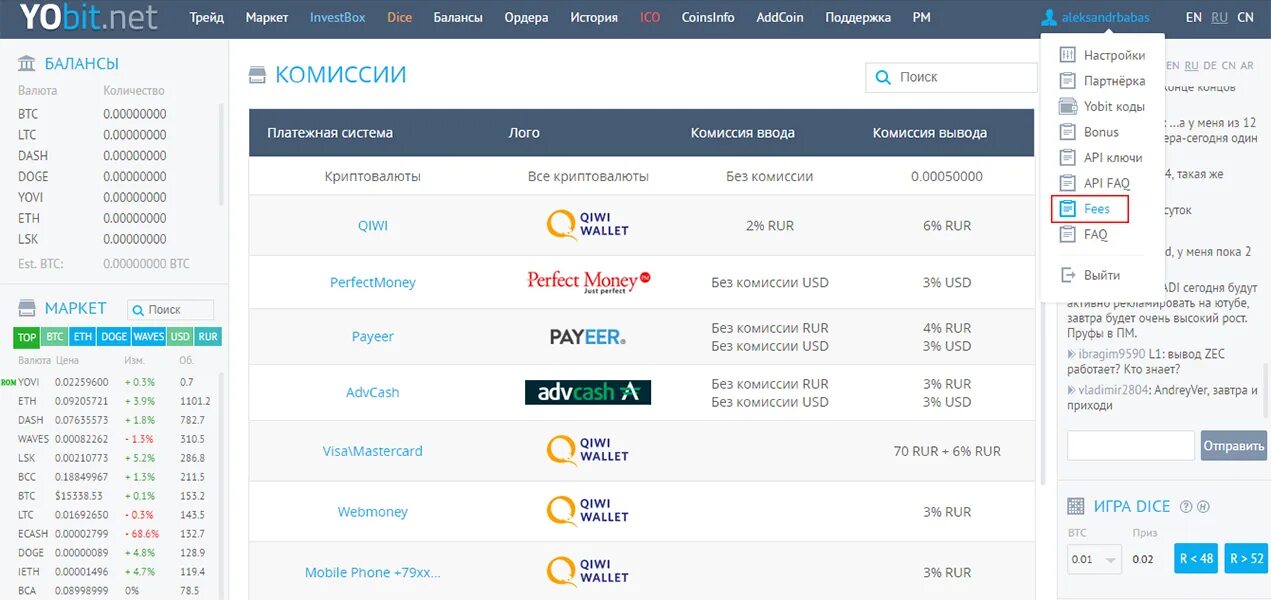Open the Трейд menu item
Image resolution: width=1271 pixels, height=600 pixels.
207,17
